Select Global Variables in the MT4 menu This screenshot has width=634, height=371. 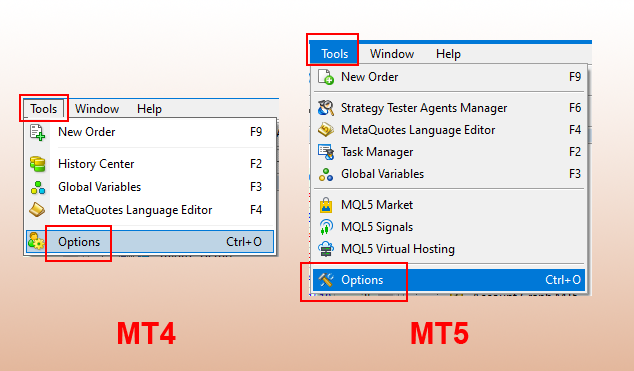(150, 187)
